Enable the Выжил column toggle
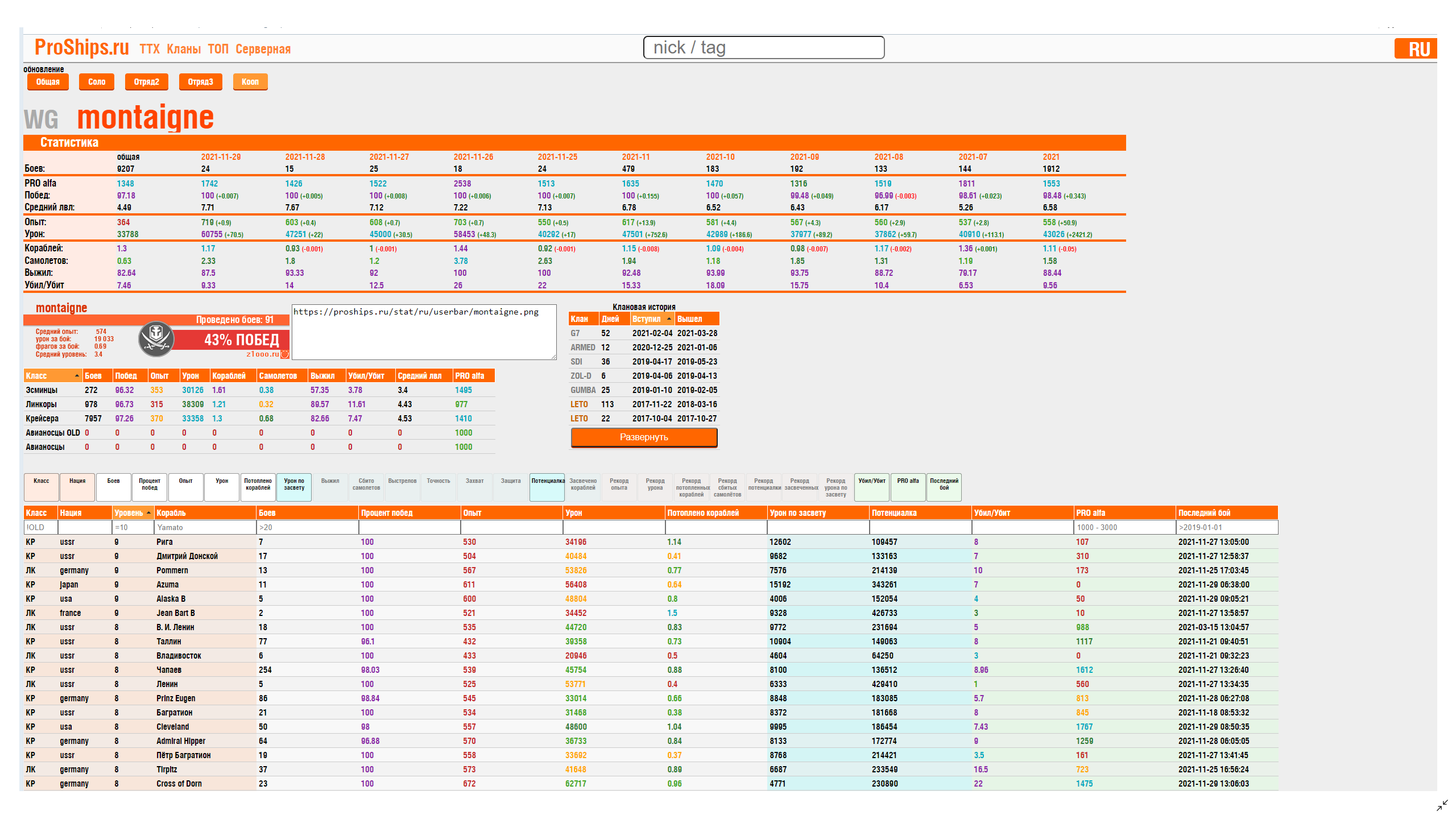The height and width of the screenshot is (819, 1456). pyautogui.click(x=330, y=487)
